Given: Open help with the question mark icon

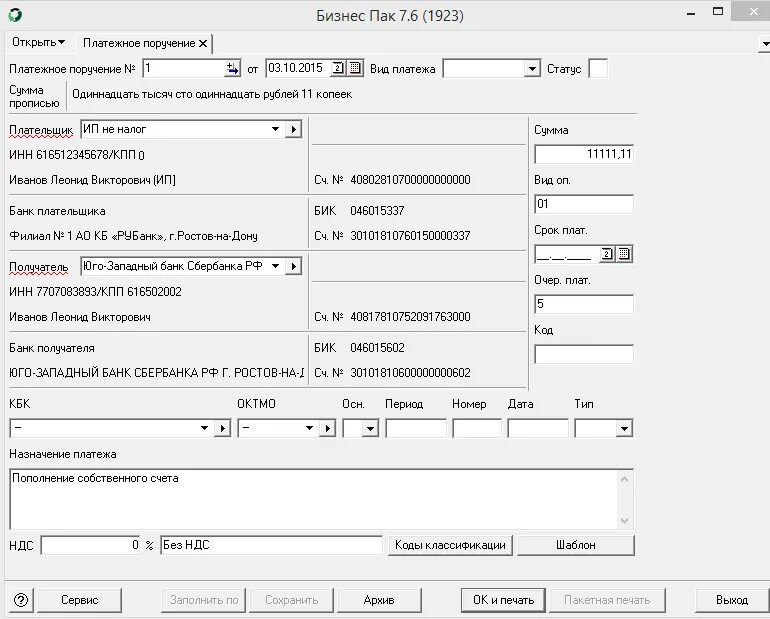Looking at the screenshot, I should tap(21, 600).
